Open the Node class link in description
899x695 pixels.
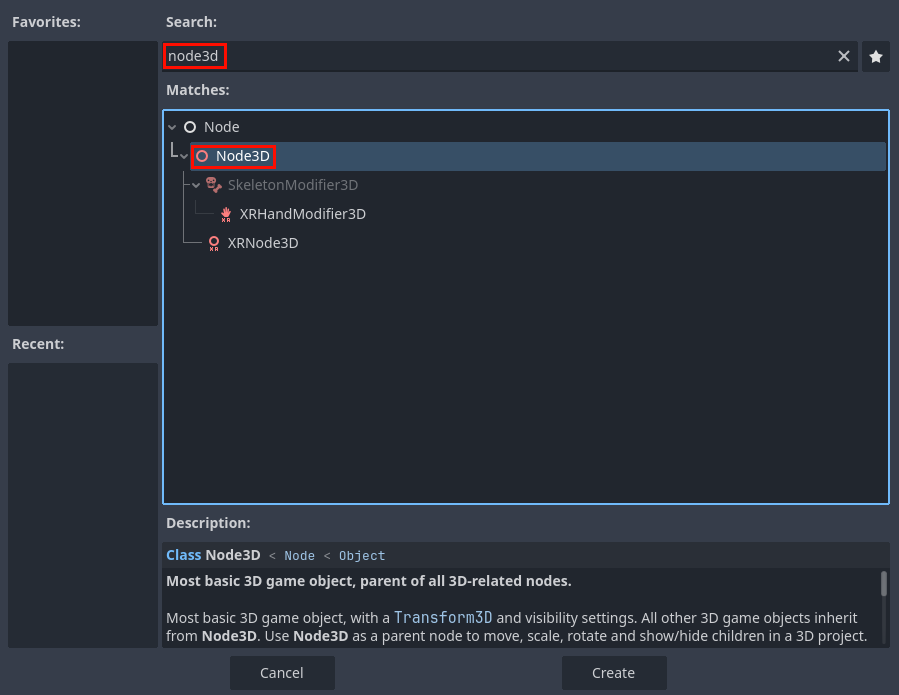click(299, 556)
